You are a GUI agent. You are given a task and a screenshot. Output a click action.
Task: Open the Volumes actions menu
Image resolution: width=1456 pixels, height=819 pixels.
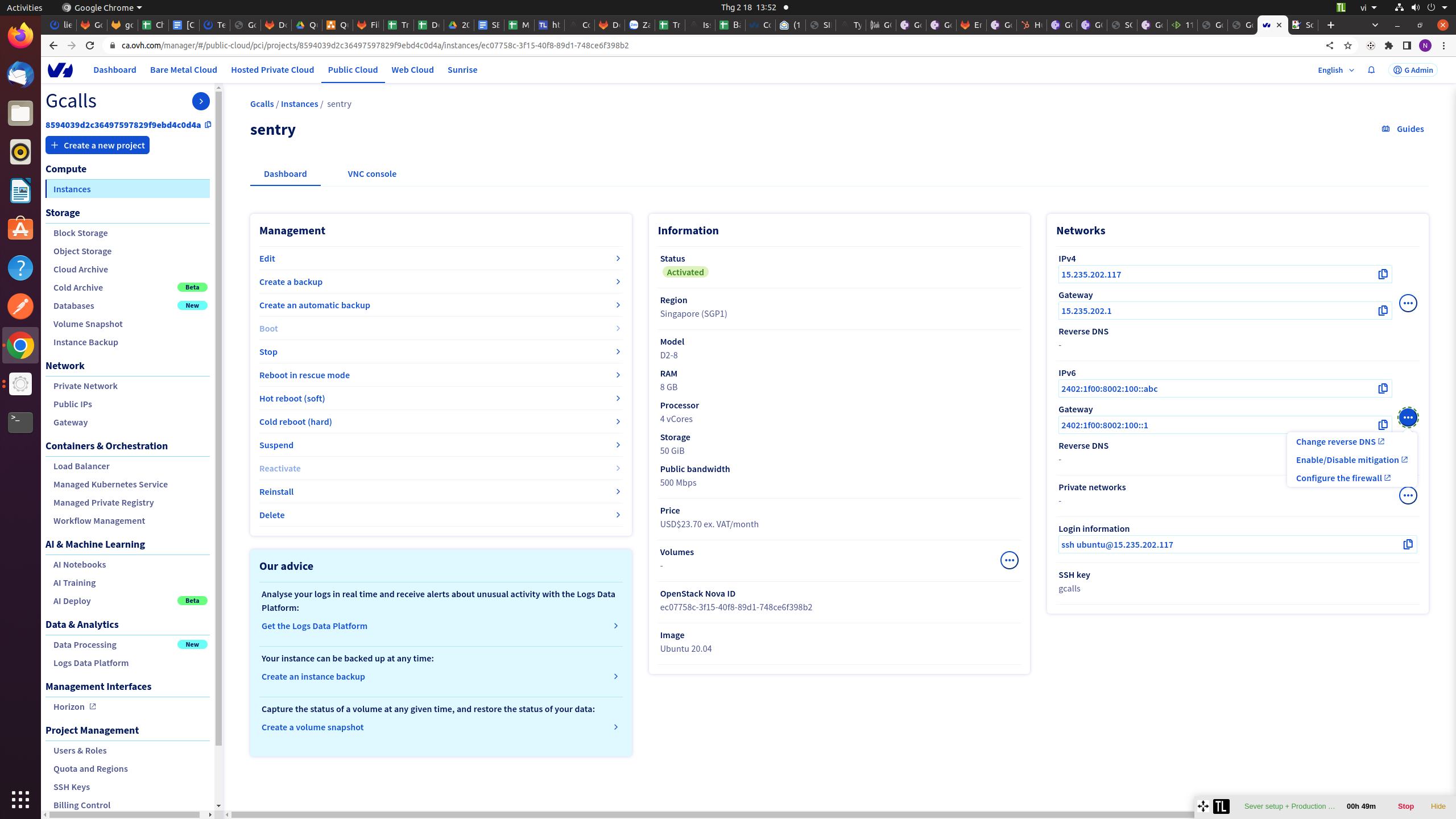[1009, 560]
